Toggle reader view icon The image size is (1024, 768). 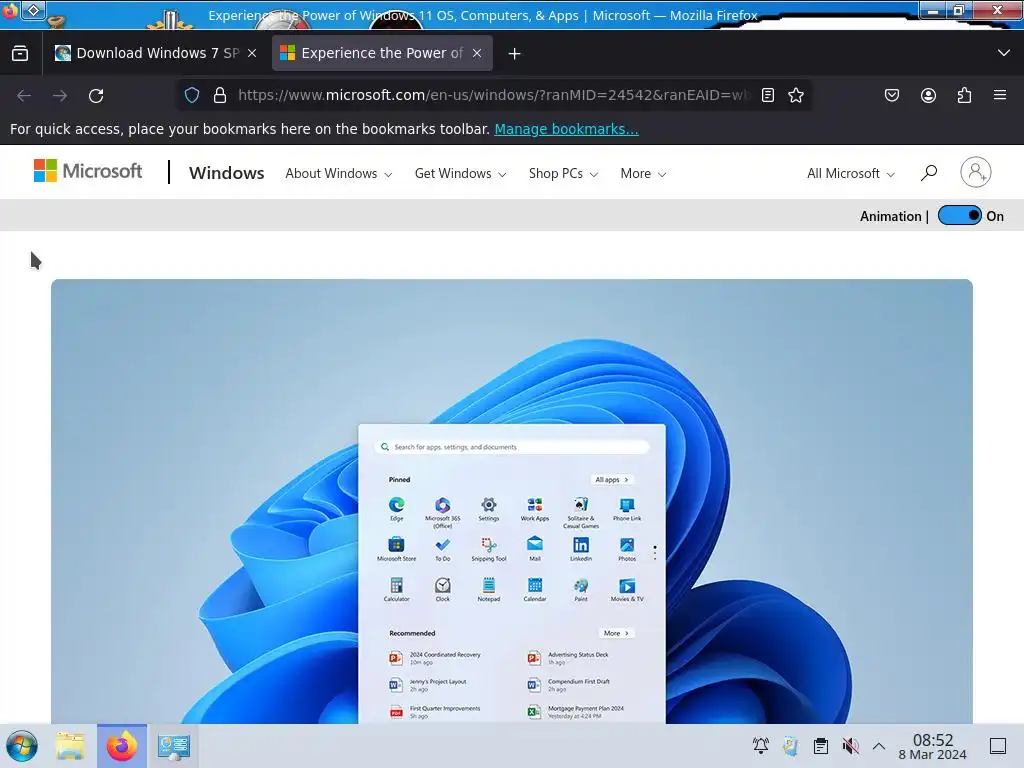[768, 95]
